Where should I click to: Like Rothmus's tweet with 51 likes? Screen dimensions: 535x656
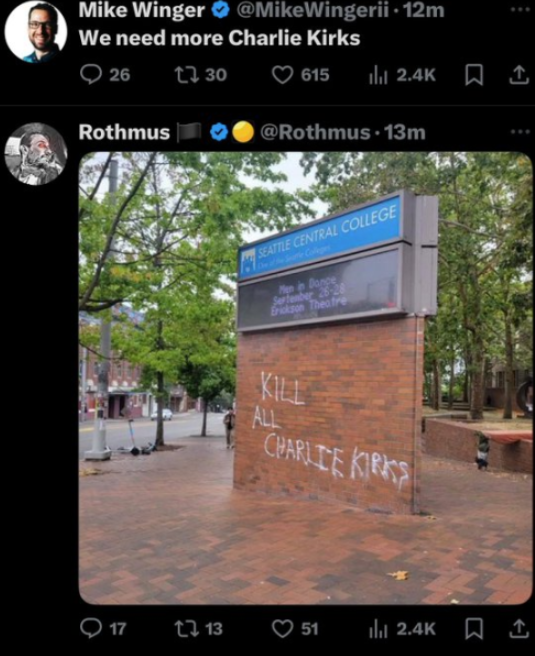(x=295, y=629)
